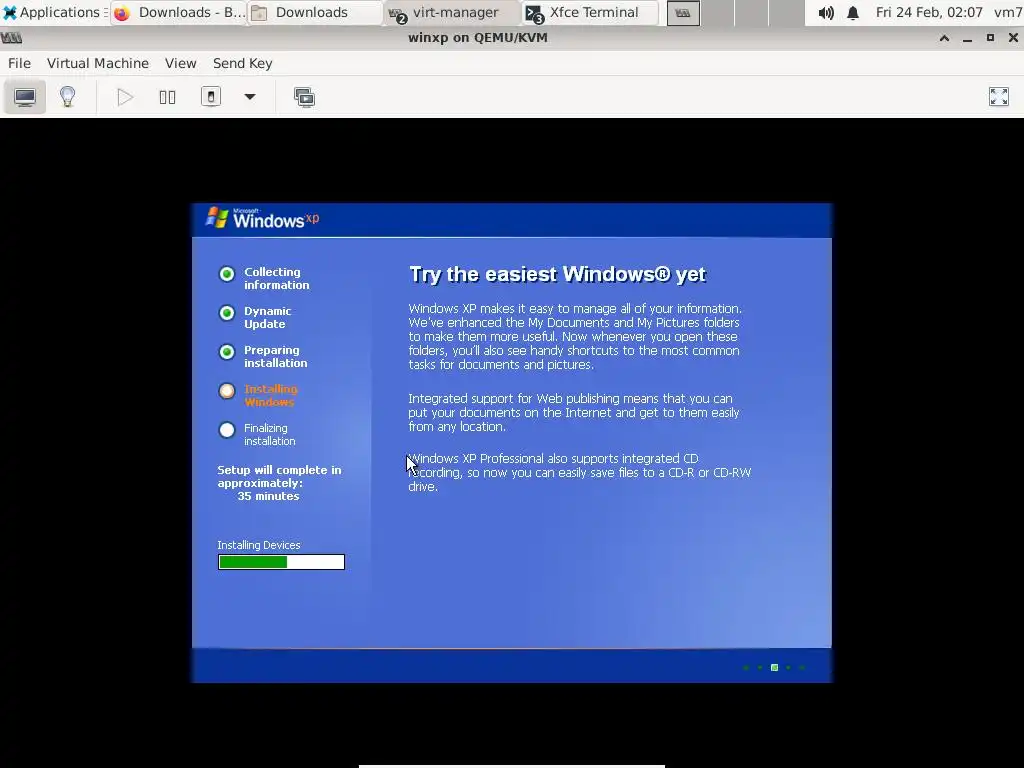The height and width of the screenshot is (768, 1024).
Task: Switch to Xfce Terminal taskbar item
Action: [x=590, y=12]
